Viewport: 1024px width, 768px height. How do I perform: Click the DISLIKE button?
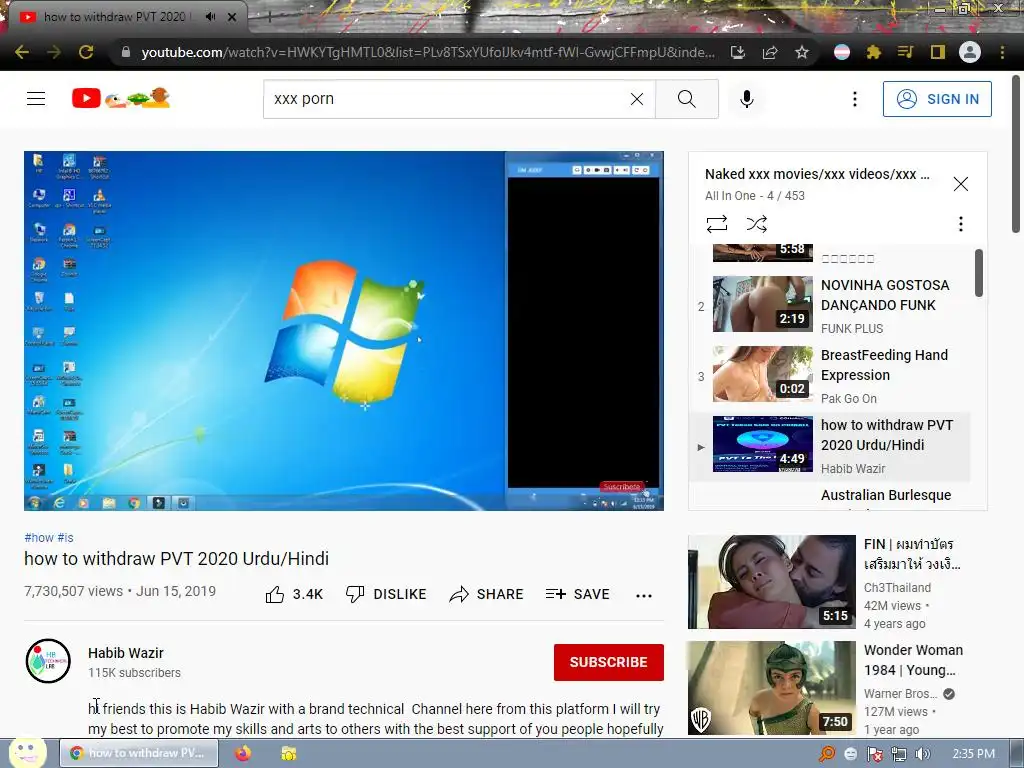(x=386, y=594)
